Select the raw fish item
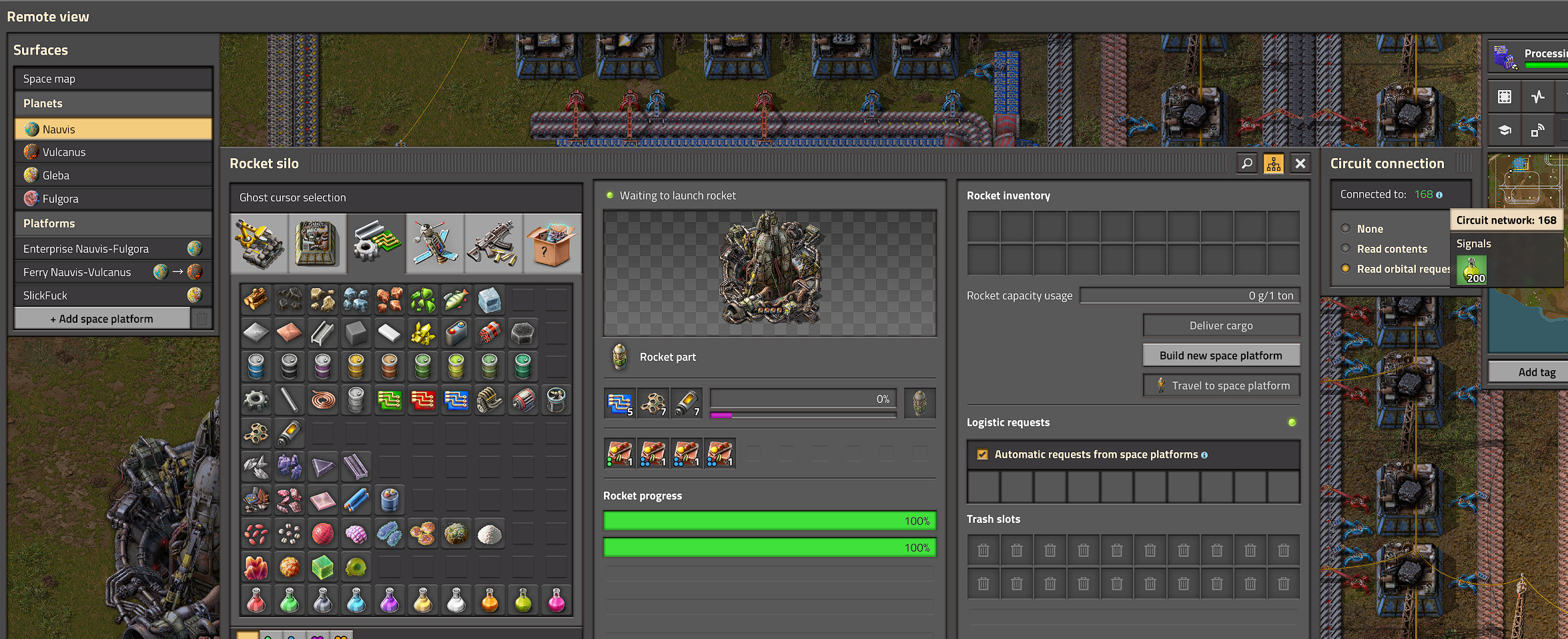This screenshot has height=639, width=1568. tap(456, 300)
